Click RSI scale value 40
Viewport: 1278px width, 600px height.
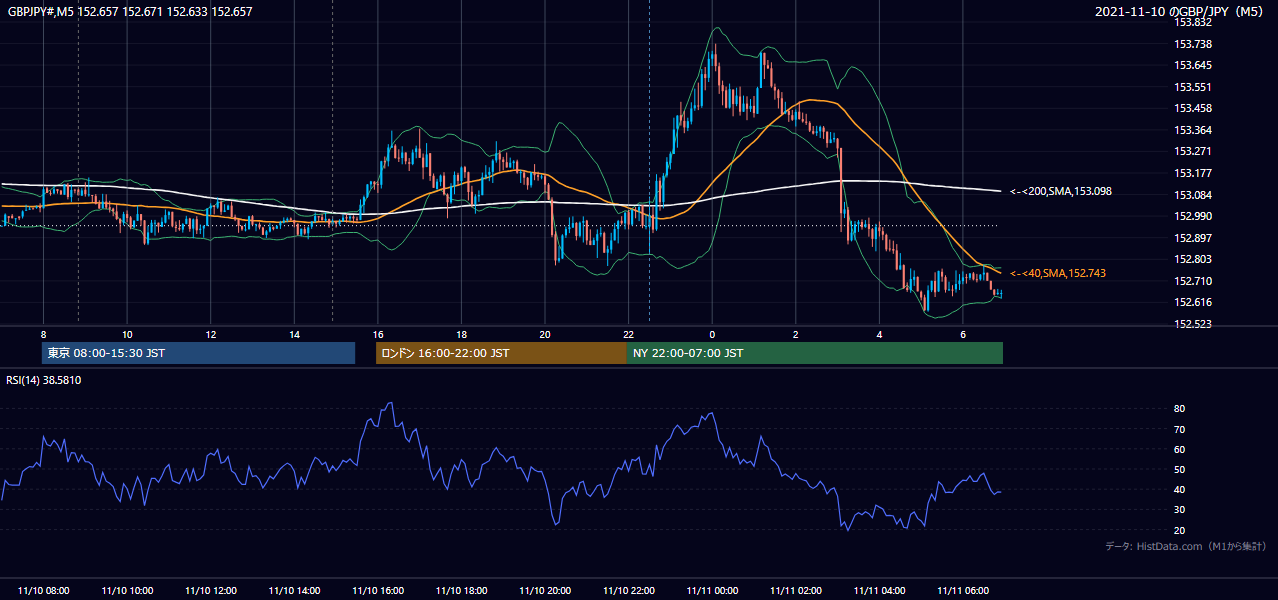point(1179,489)
